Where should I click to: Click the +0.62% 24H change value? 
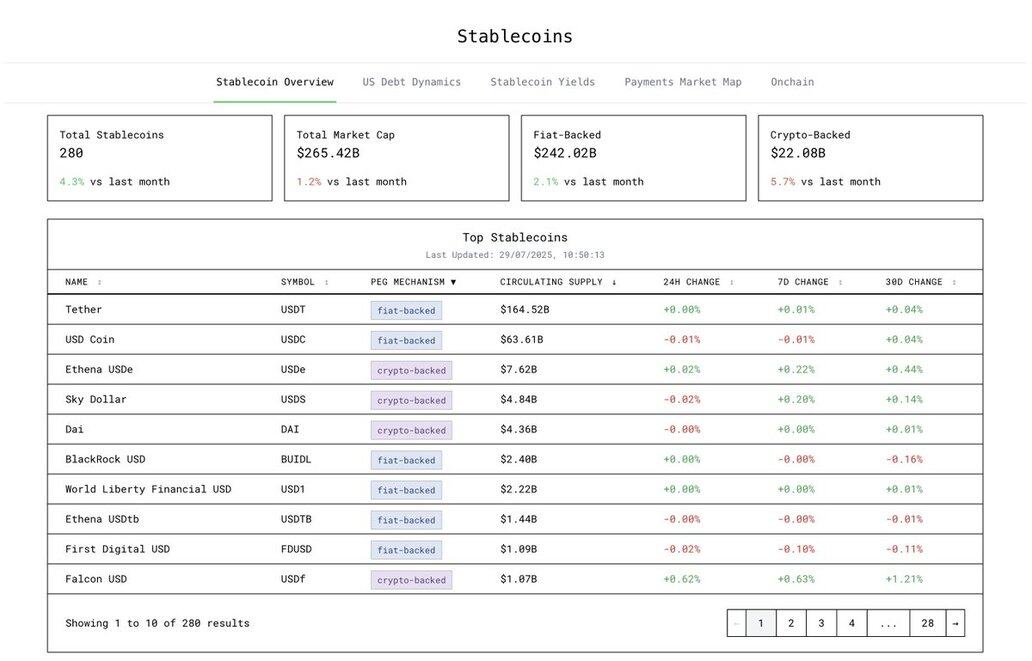tap(682, 579)
